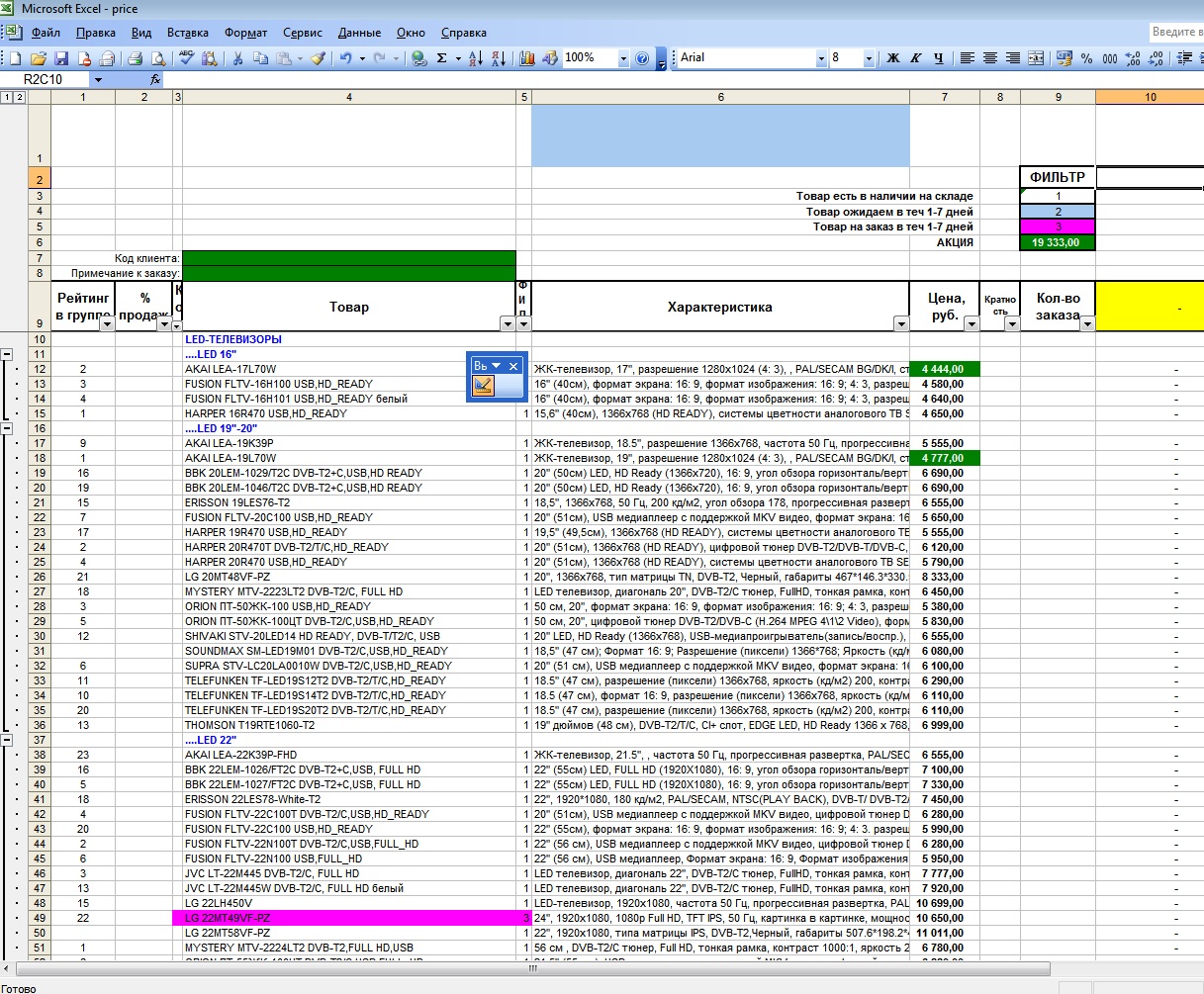This screenshot has width=1204, height=994.
Task: Cut the selection with the scissors icon
Action: click(x=237, y=58)
